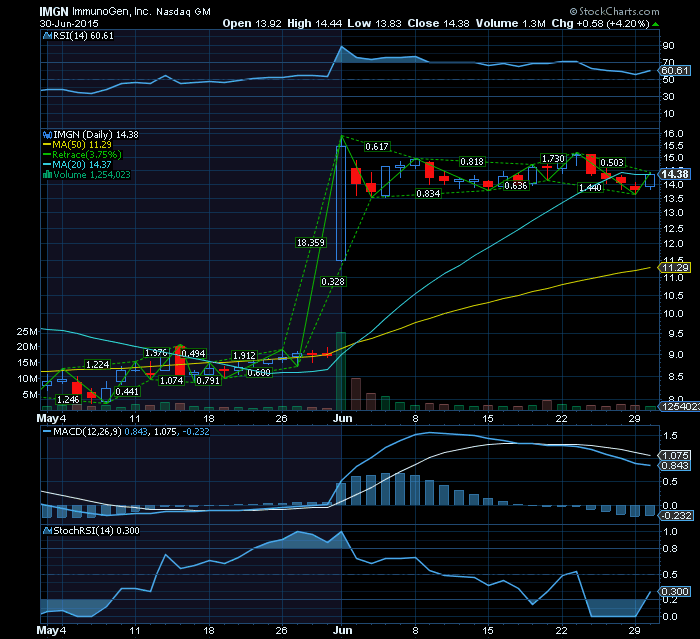700x639 pixels.
Task: Click the "MA(20) 14.37" legend label
Action: pos(82,165)
